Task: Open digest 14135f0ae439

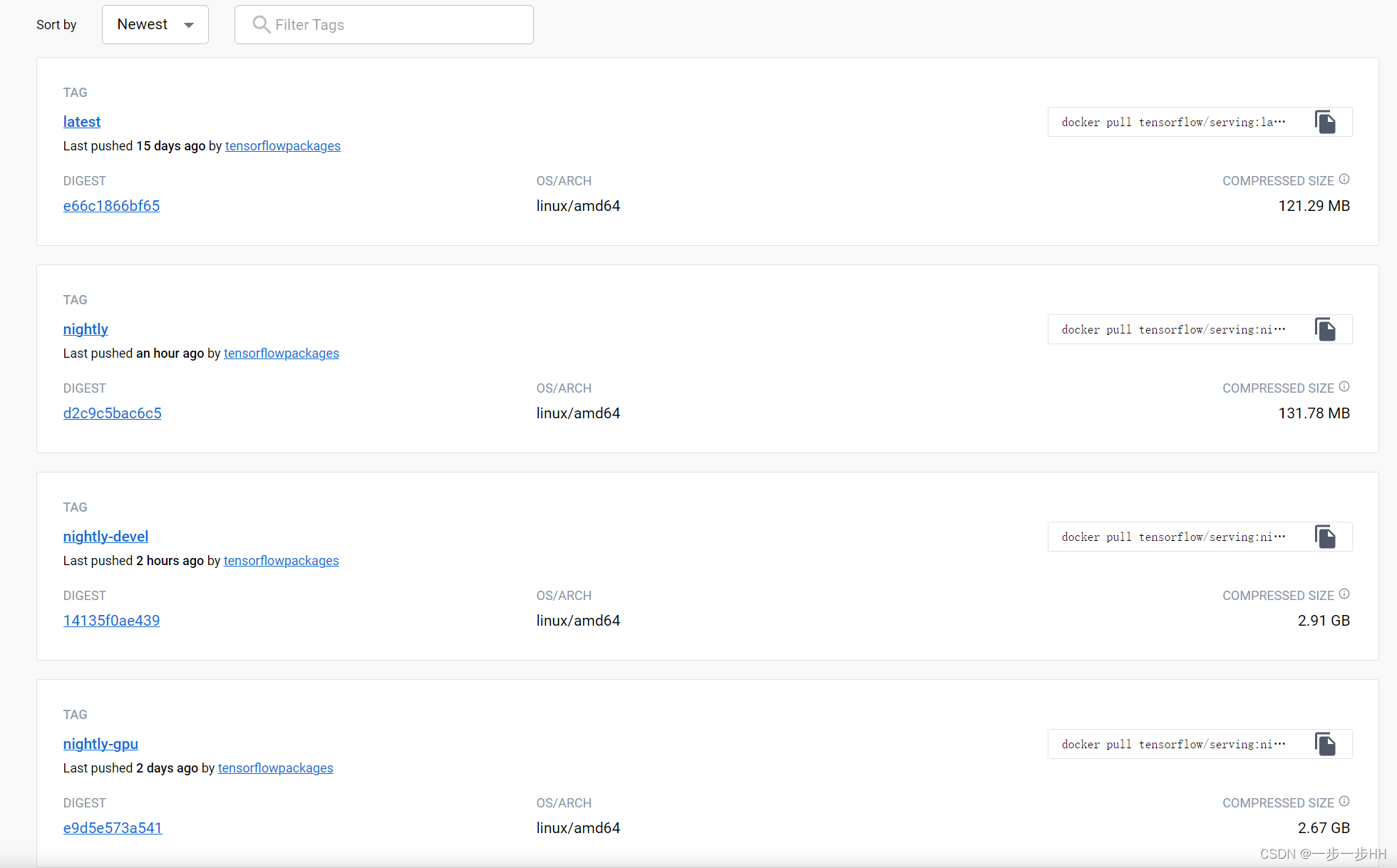Action: (x=111, y=621)
